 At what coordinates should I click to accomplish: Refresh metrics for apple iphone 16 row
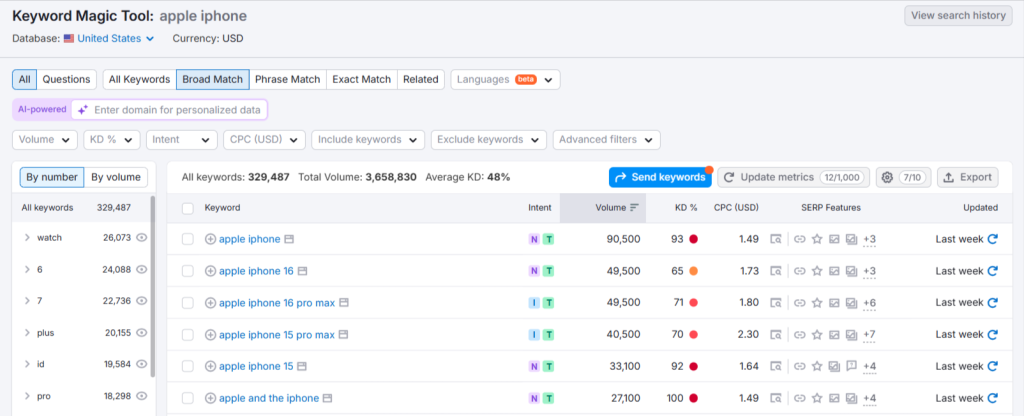tap(993, 271)
